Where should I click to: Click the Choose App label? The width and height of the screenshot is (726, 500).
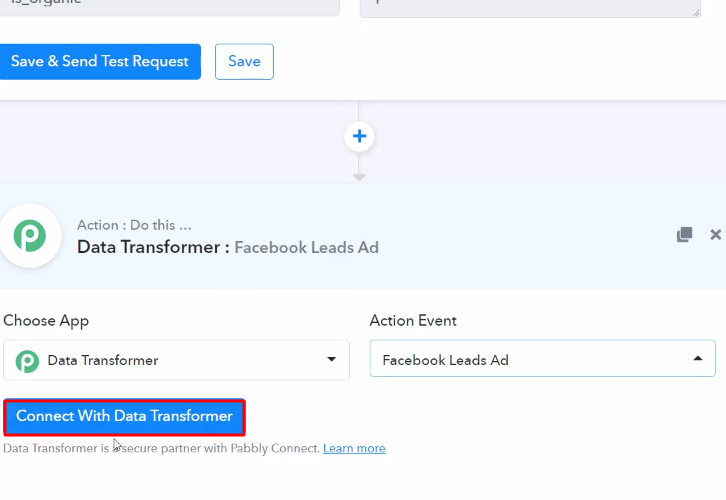(46, 321)
